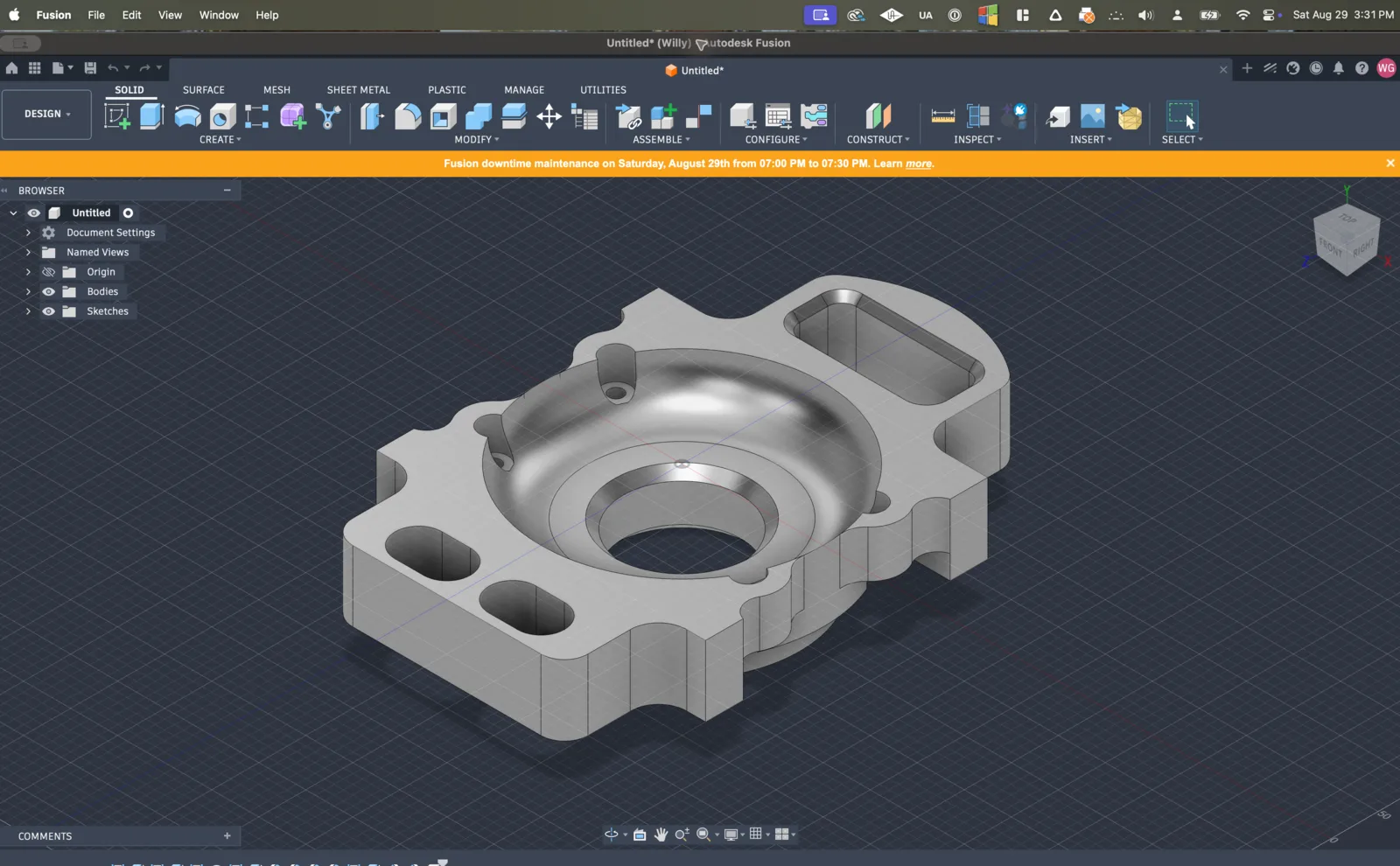The height and width of the screenshot is (866, 1400).
Task: Select the Measure tool
Action: pos(942,115)
